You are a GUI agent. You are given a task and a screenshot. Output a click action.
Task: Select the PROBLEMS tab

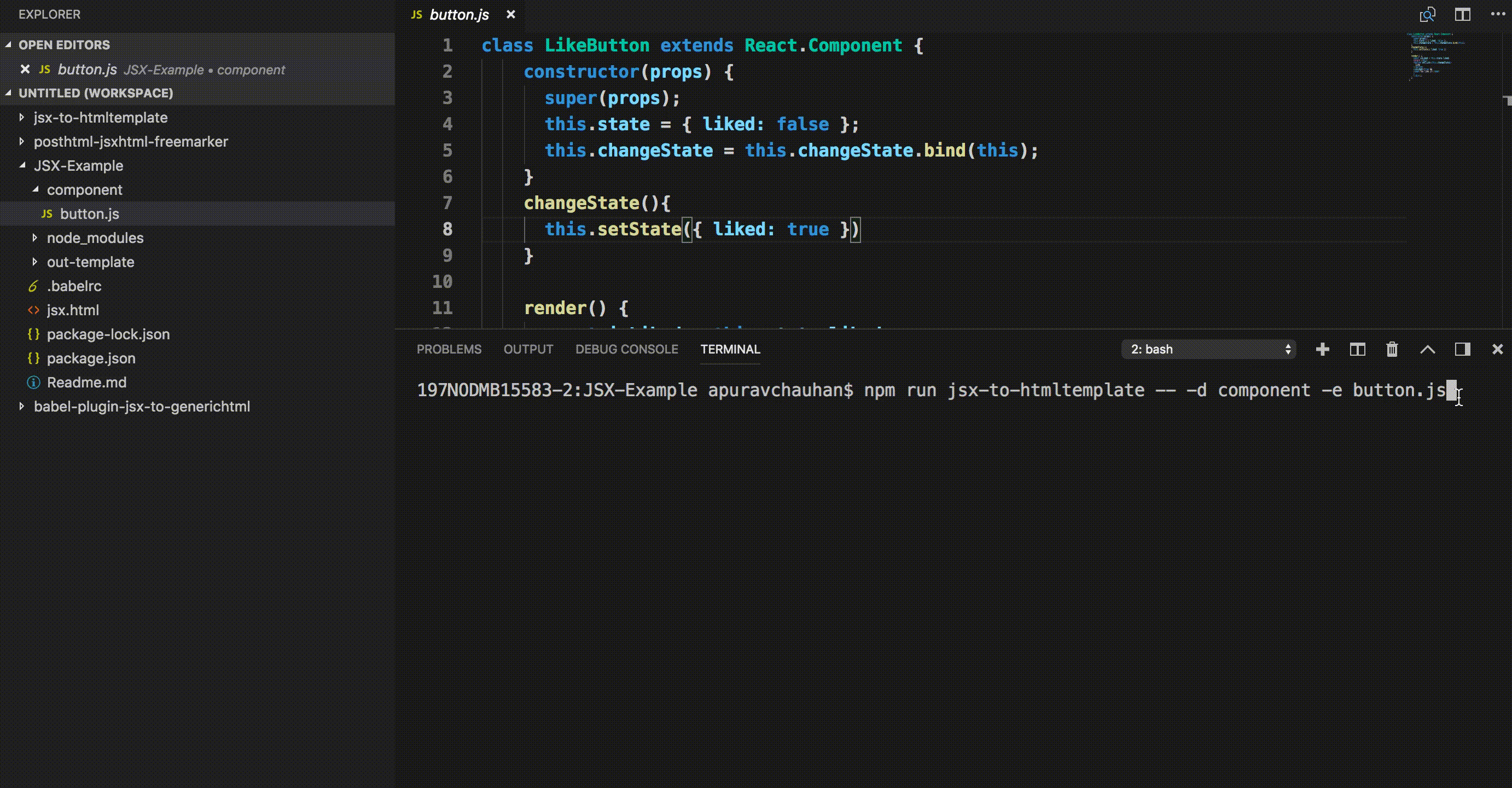click(449, 349)
